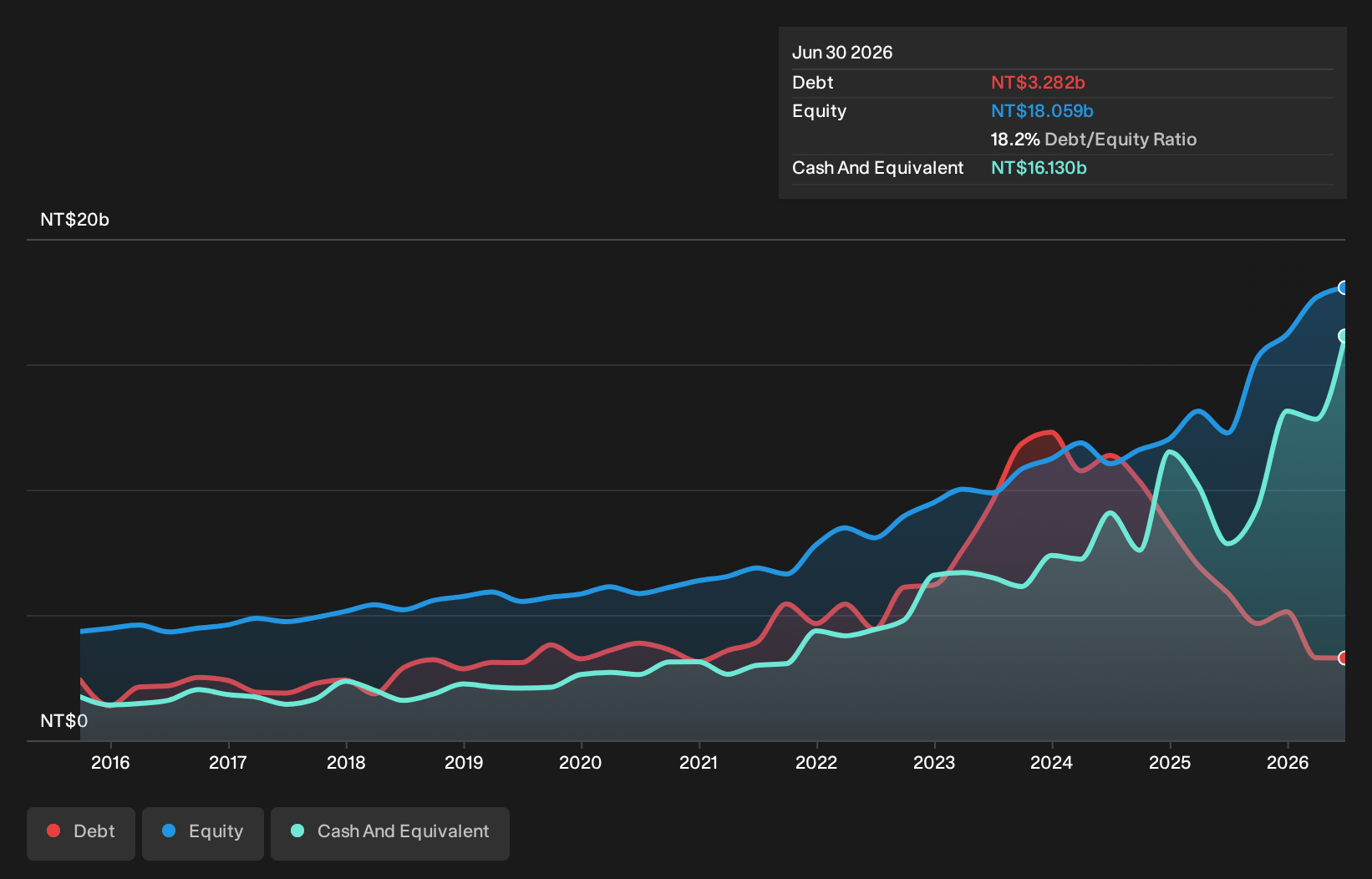This screenshot has width=1372, height=879.
Task: Click the 2025 x-axis label
Action: point(1170,762)
